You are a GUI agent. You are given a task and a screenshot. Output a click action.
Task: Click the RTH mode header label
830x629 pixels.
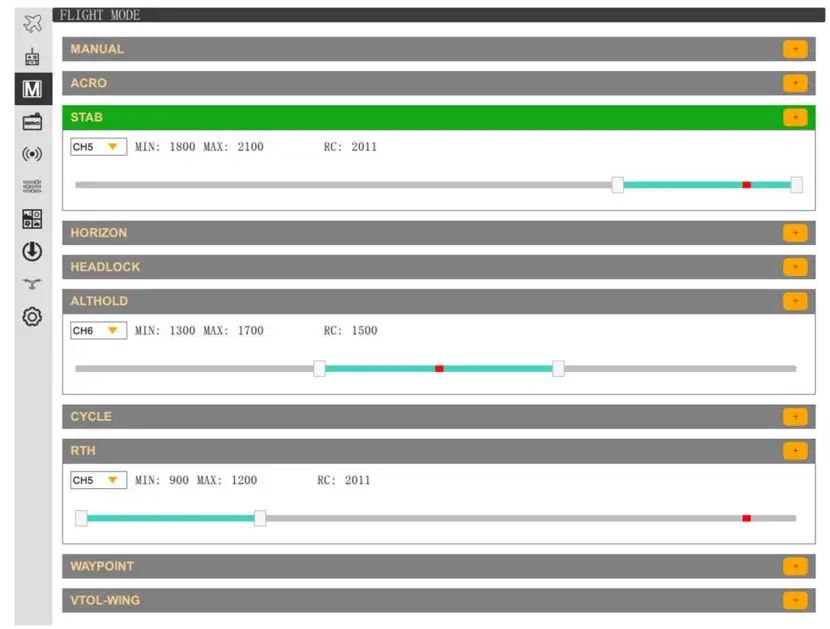[83, 451]
